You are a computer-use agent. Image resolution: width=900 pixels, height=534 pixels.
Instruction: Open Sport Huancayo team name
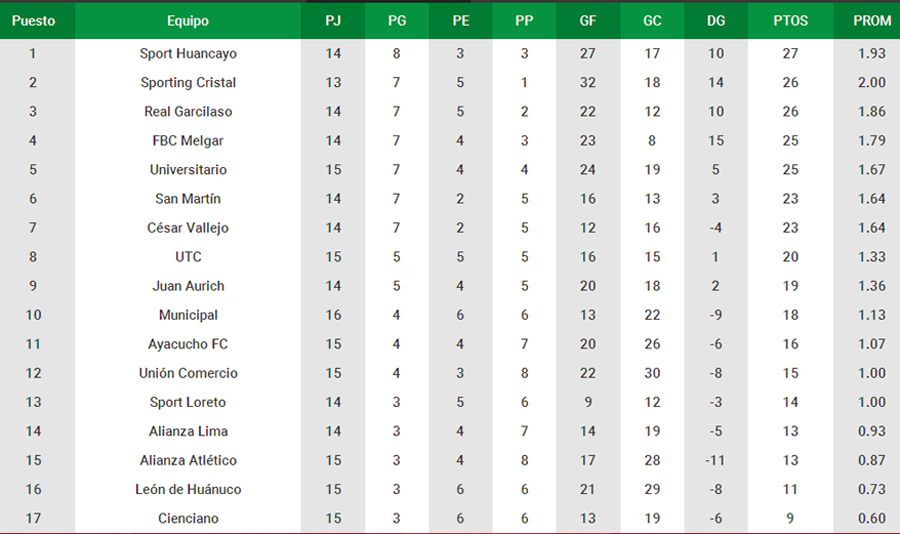click(x=188, y=53)
